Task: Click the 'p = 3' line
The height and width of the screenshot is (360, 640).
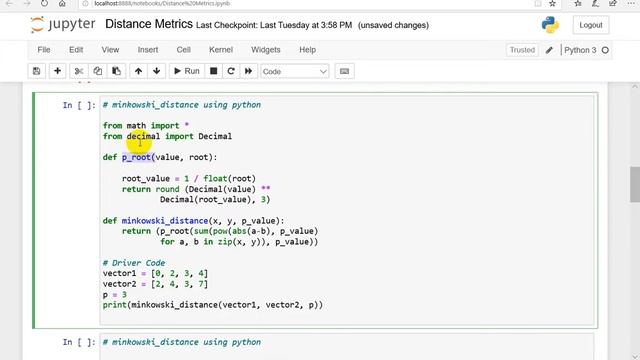Action: (x=115, y=295)
